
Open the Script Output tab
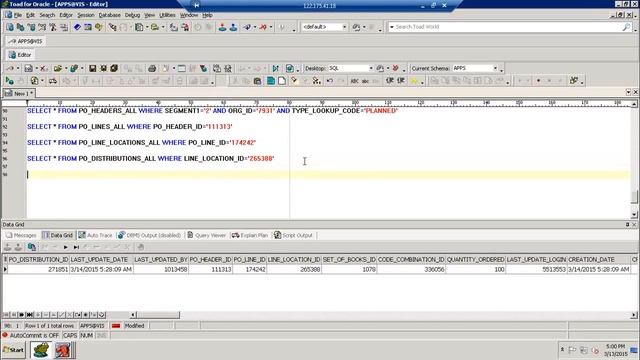point(293,236)
